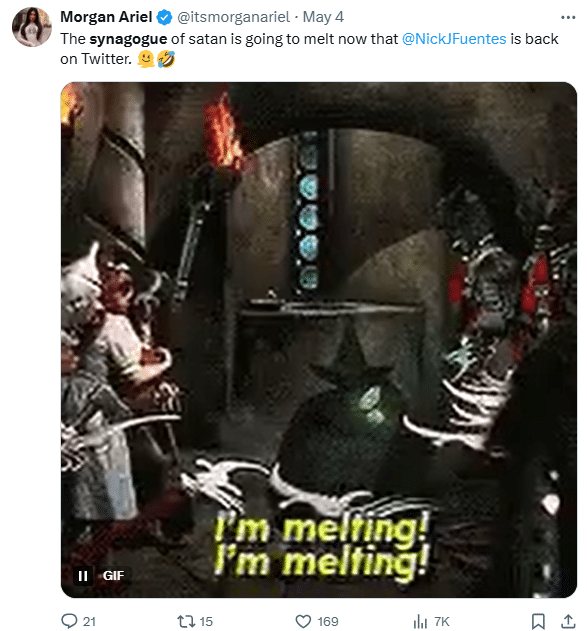Open the view analytics bar-chart icon
Image resolution: width=587 pixels, height=631 pixels.
420,621
